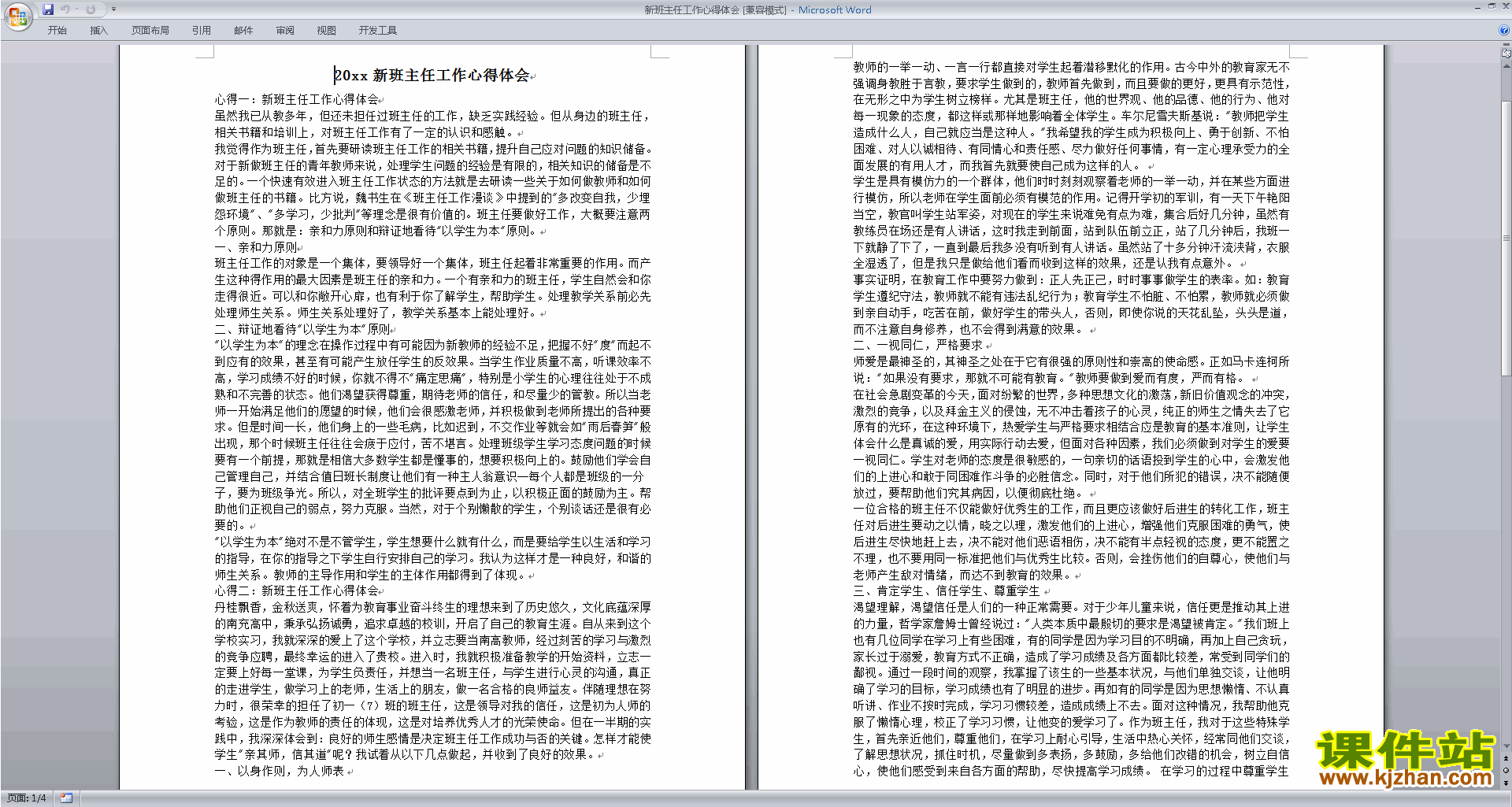The width and height of the screenshot is (1512, 807).
Task: Switch to the 视图 tab
Action: coord(327,30)
